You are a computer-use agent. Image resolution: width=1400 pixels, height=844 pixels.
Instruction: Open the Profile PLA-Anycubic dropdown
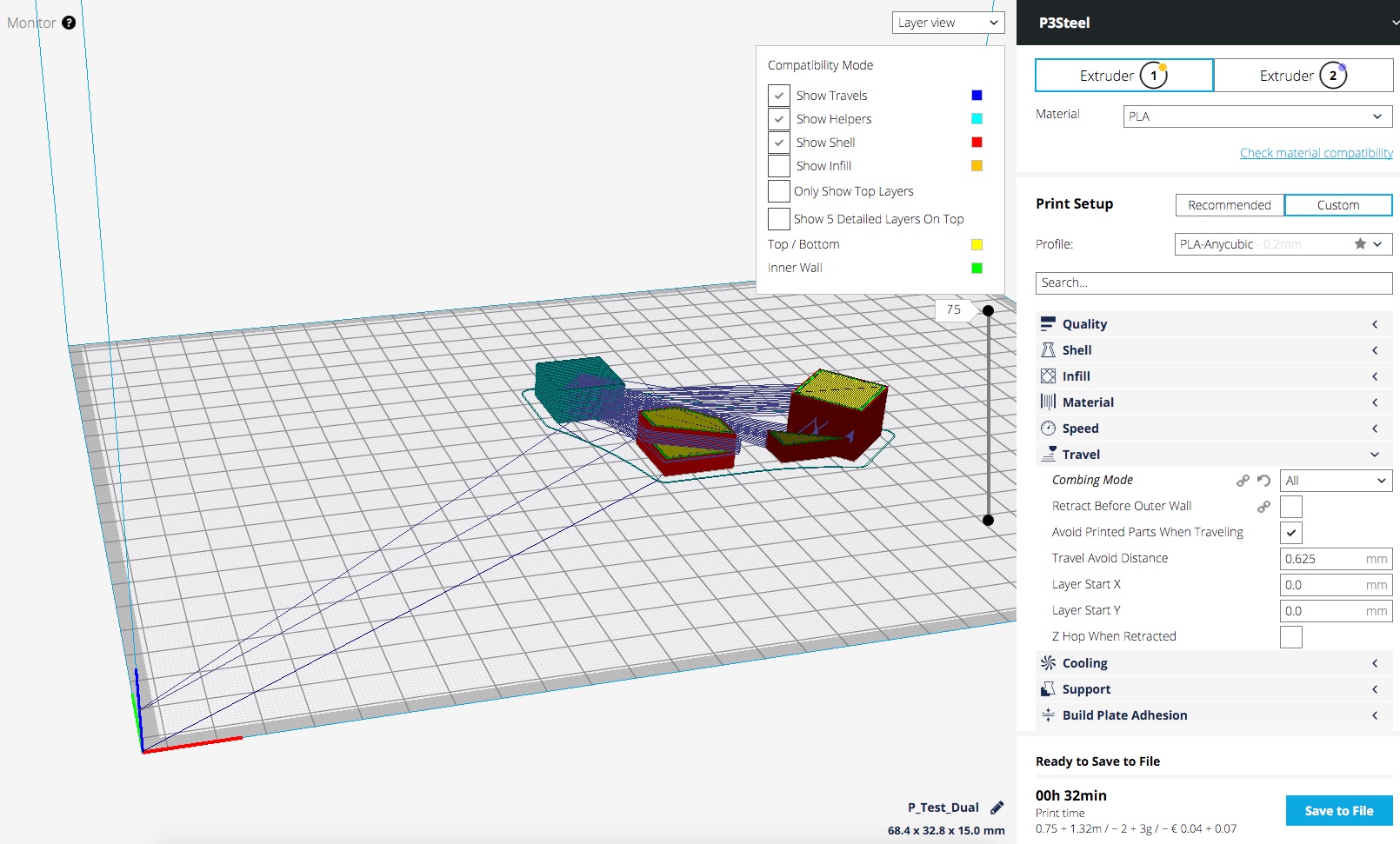[x=1283, y=244]
